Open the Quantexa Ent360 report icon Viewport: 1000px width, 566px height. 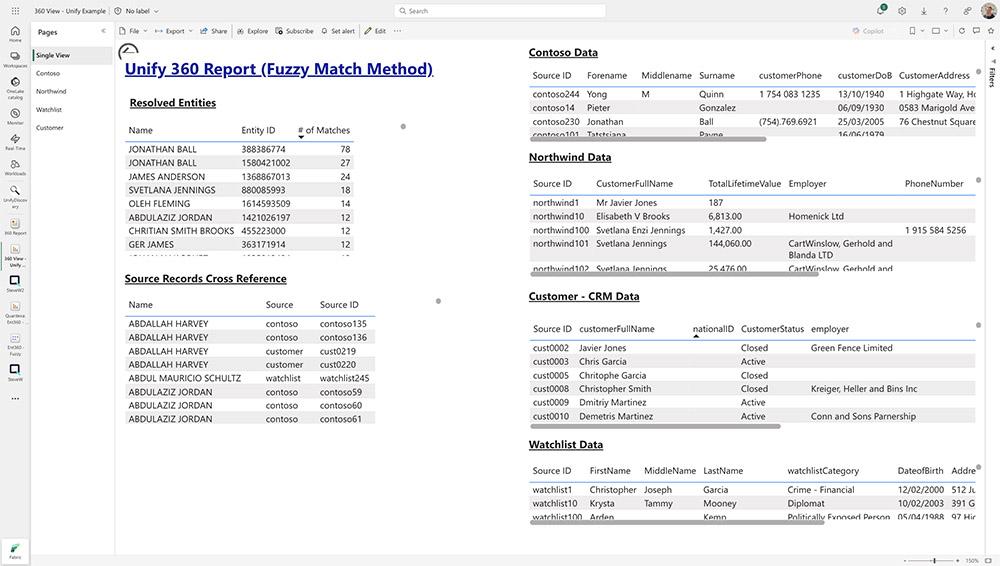[x=15, y=313]
